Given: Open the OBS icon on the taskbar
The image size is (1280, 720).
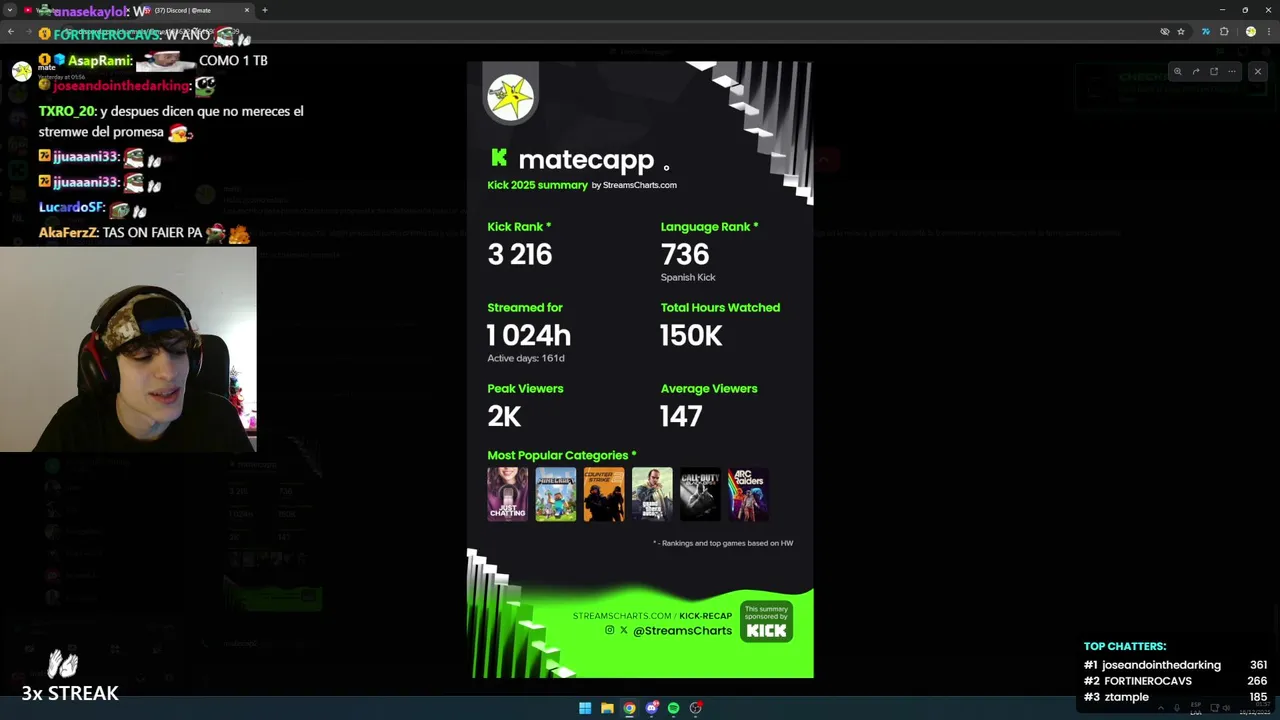Looking at the screenshot, I should (x=696, y=708).
